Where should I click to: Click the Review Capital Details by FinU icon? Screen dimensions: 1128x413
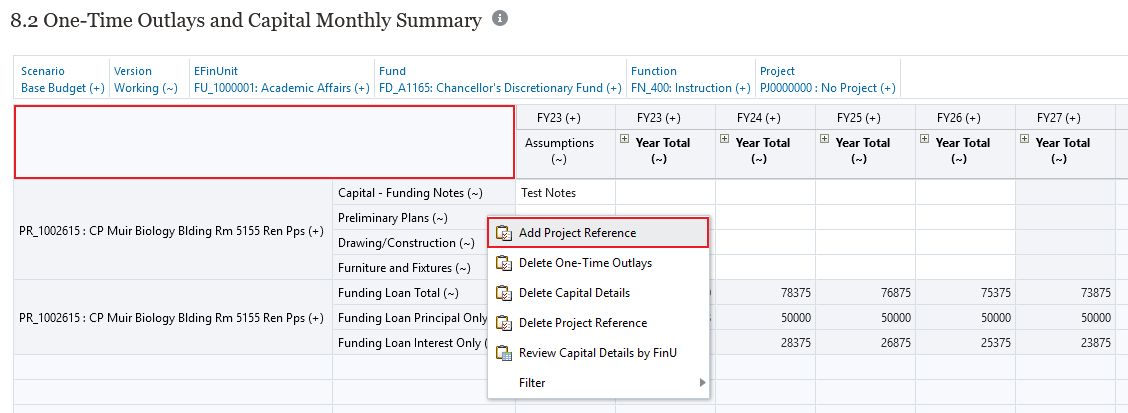[x=504, y=353]
